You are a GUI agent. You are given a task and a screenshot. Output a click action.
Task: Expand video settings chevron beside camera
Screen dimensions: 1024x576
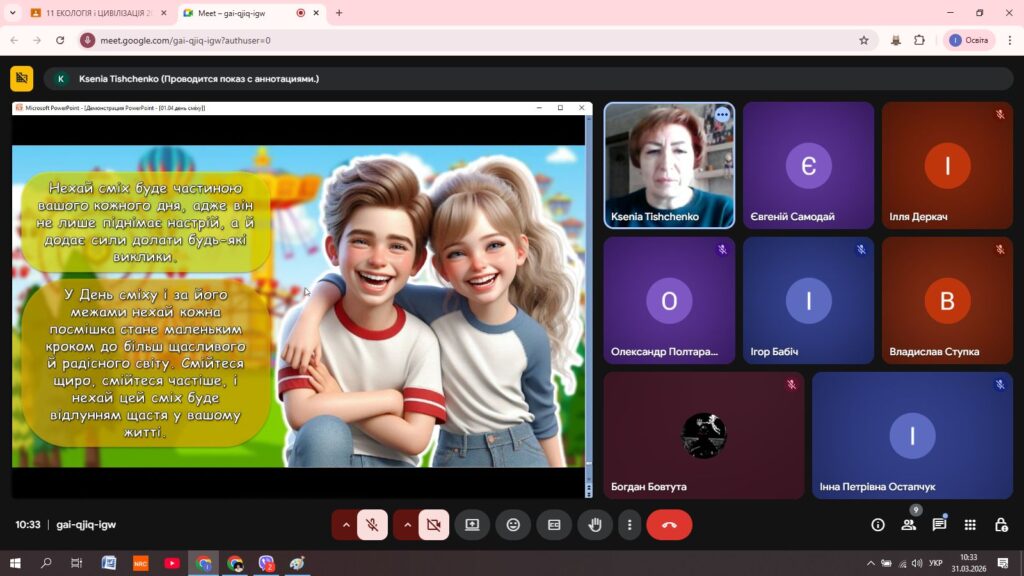coord(407,525)
